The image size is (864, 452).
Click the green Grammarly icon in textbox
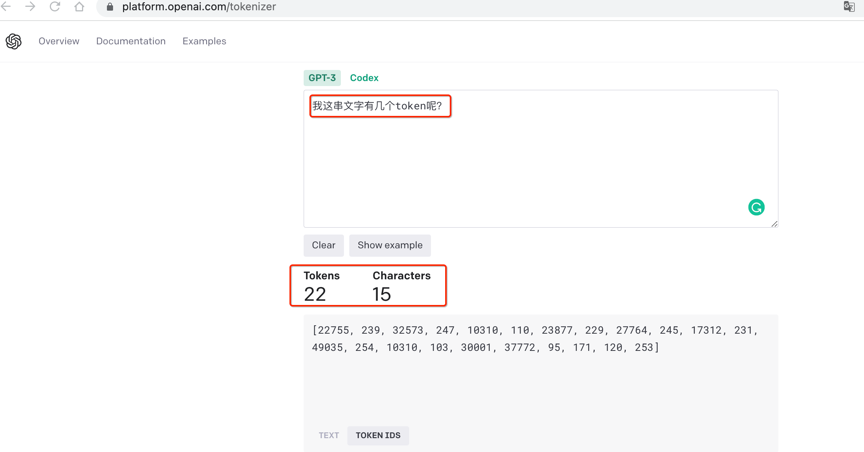pyautogui.click(x=756, y=207)
